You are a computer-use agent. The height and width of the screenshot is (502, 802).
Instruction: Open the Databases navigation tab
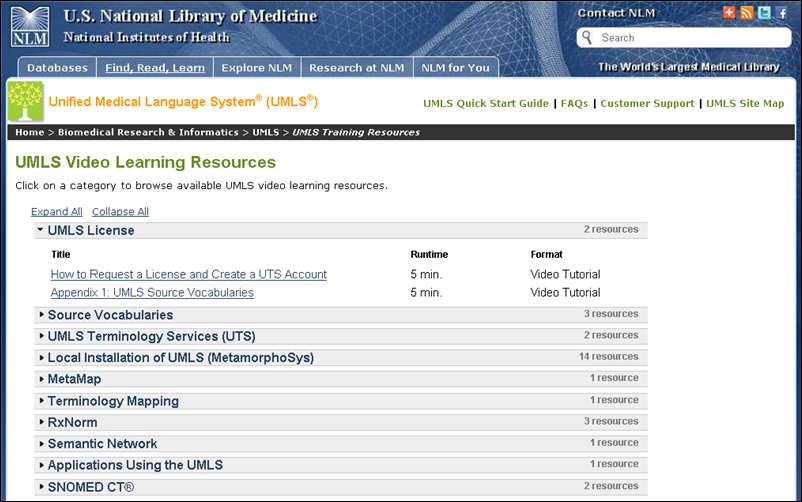(57, 68)
